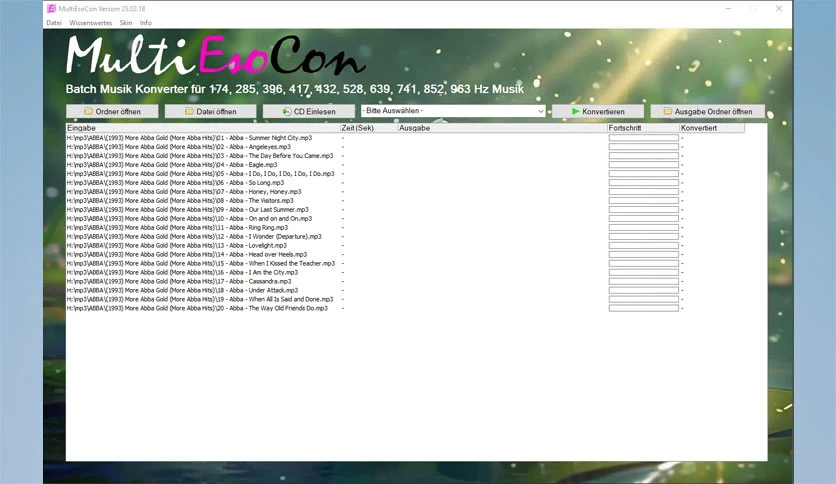Viewport: 836px width, 484px height.
Task: Select row 19 - When All Is Said and Done.mp3
Action: (200, 299)
